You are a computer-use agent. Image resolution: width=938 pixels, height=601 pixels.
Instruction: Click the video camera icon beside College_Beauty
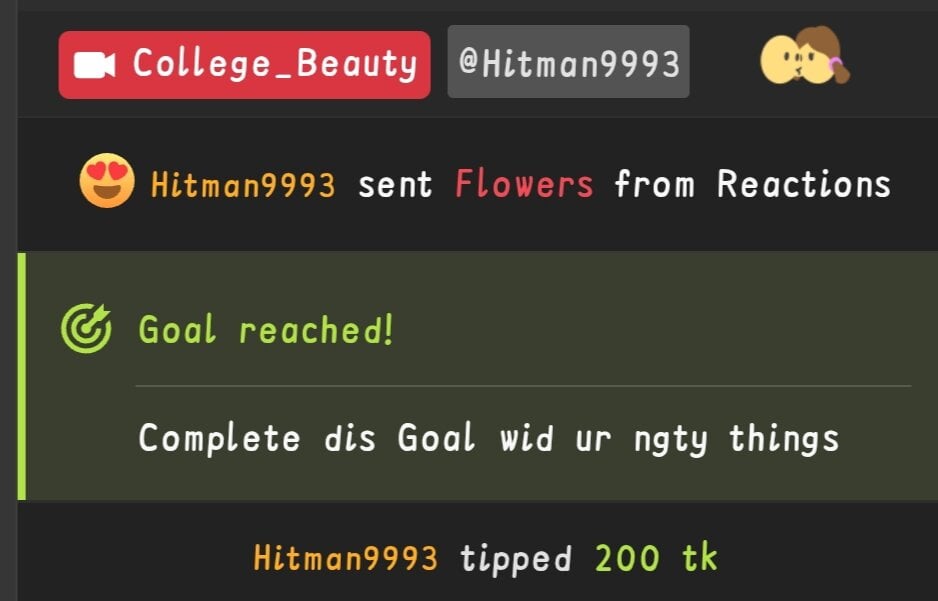tap(95, 65)
